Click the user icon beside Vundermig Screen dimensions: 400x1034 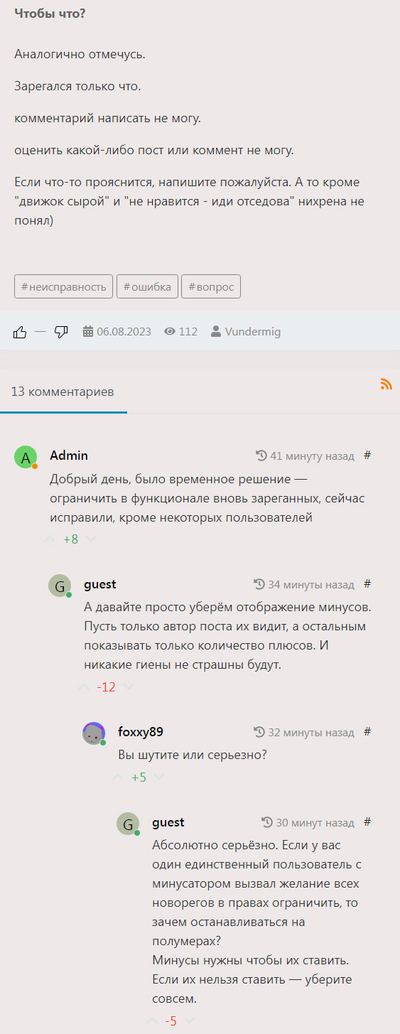coord(215,332)
